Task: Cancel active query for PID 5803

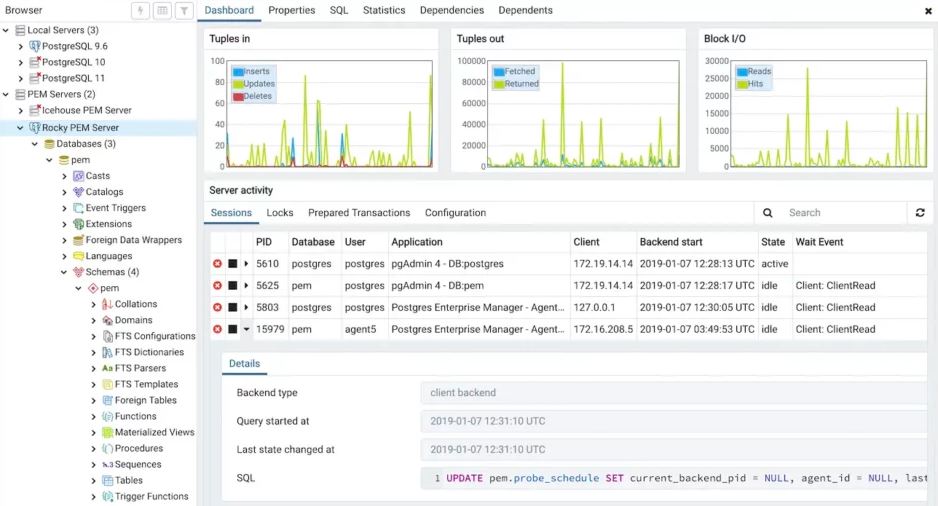Action: (x=233, y=307)
